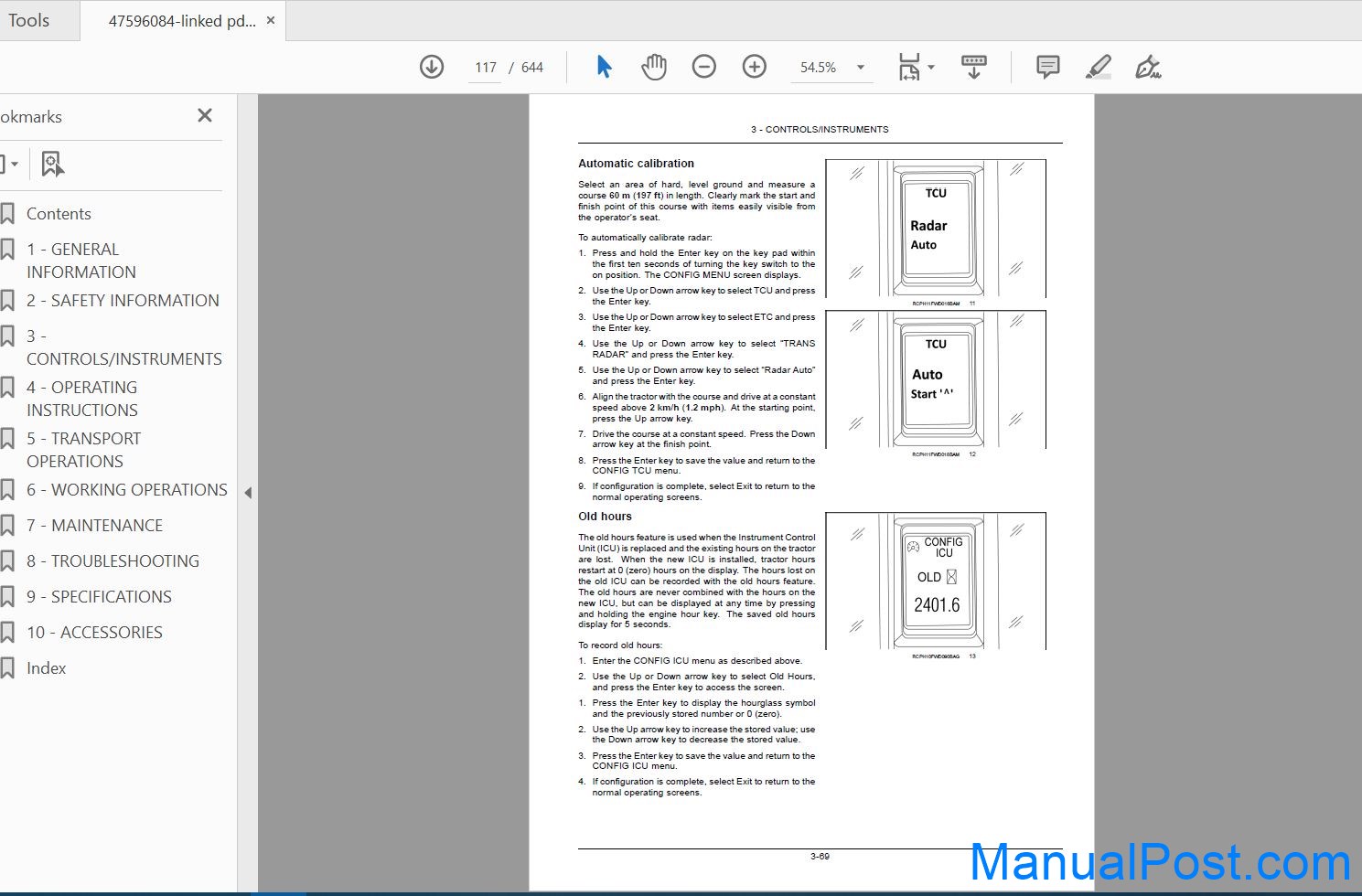Image resolution: width=1362 pixels, height=896 pixels.
Task: Click bookmark icon beside 8 - TROUBLESHOOTING
Action: [7, 561]
